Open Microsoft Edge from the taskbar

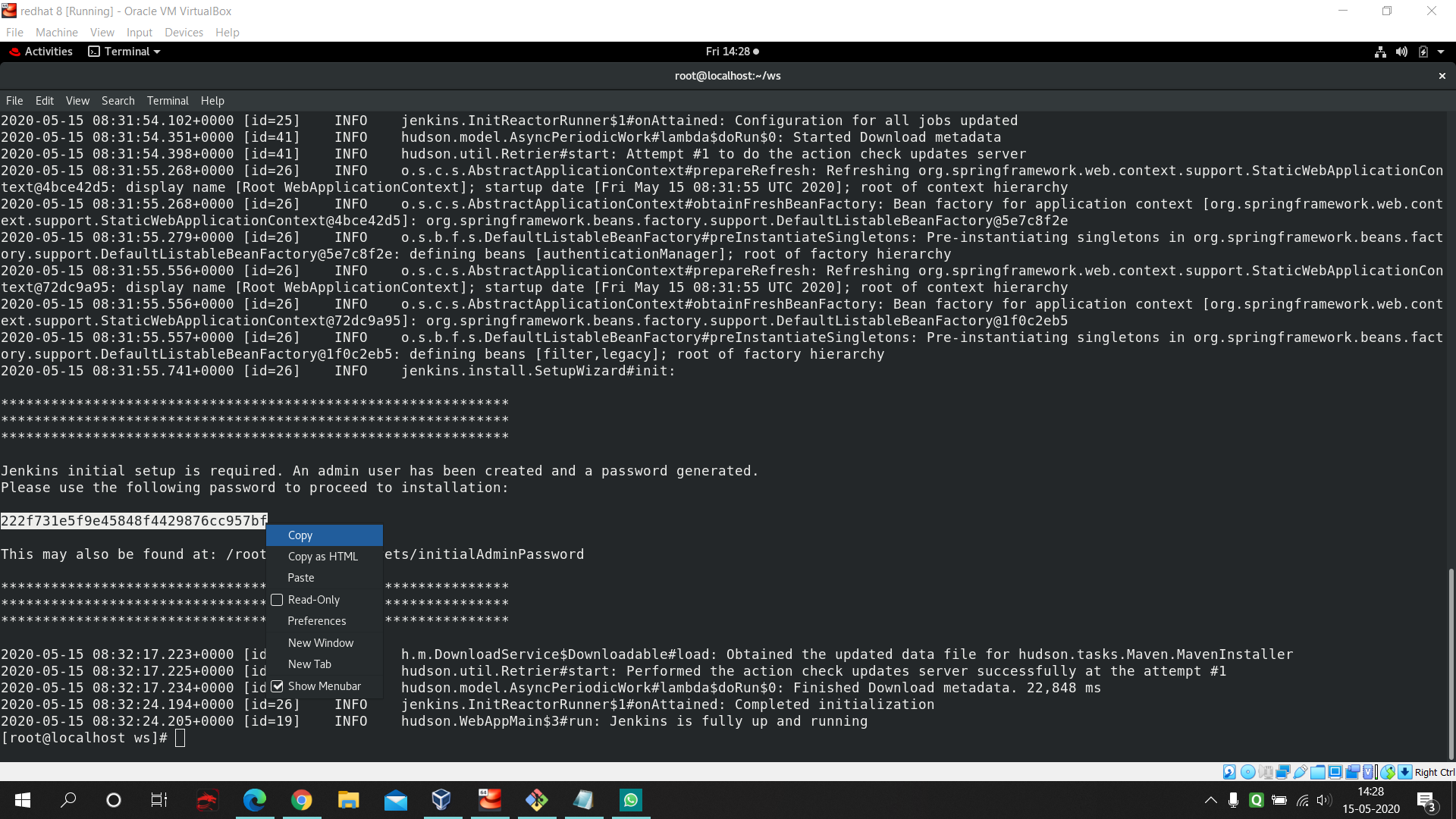(255, 800)
